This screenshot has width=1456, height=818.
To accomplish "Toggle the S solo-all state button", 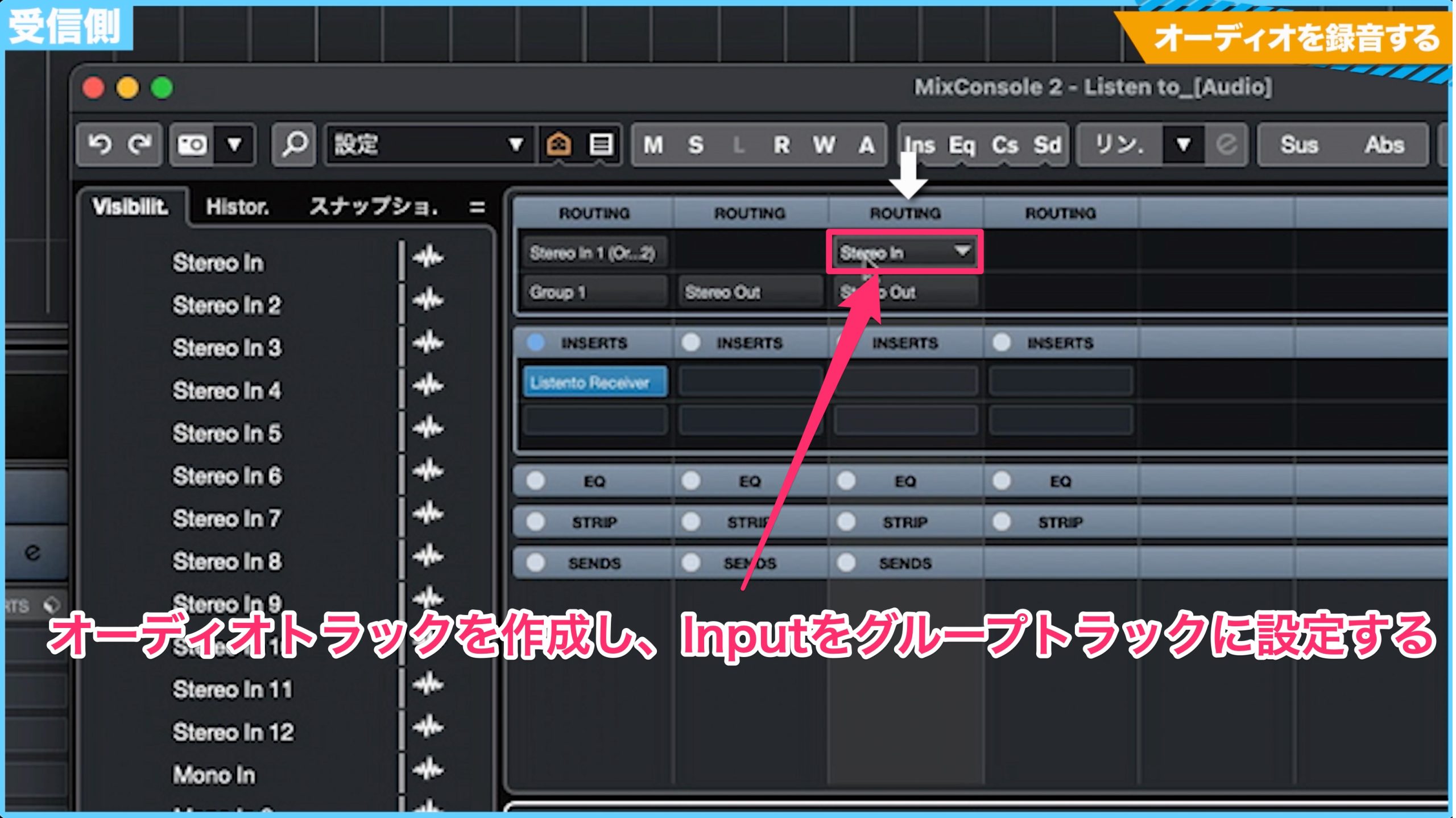I will click(x=695, y=145).
